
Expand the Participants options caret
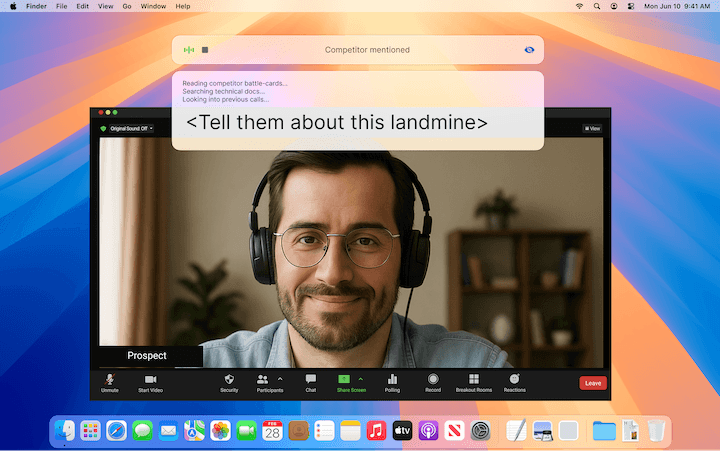280,379
